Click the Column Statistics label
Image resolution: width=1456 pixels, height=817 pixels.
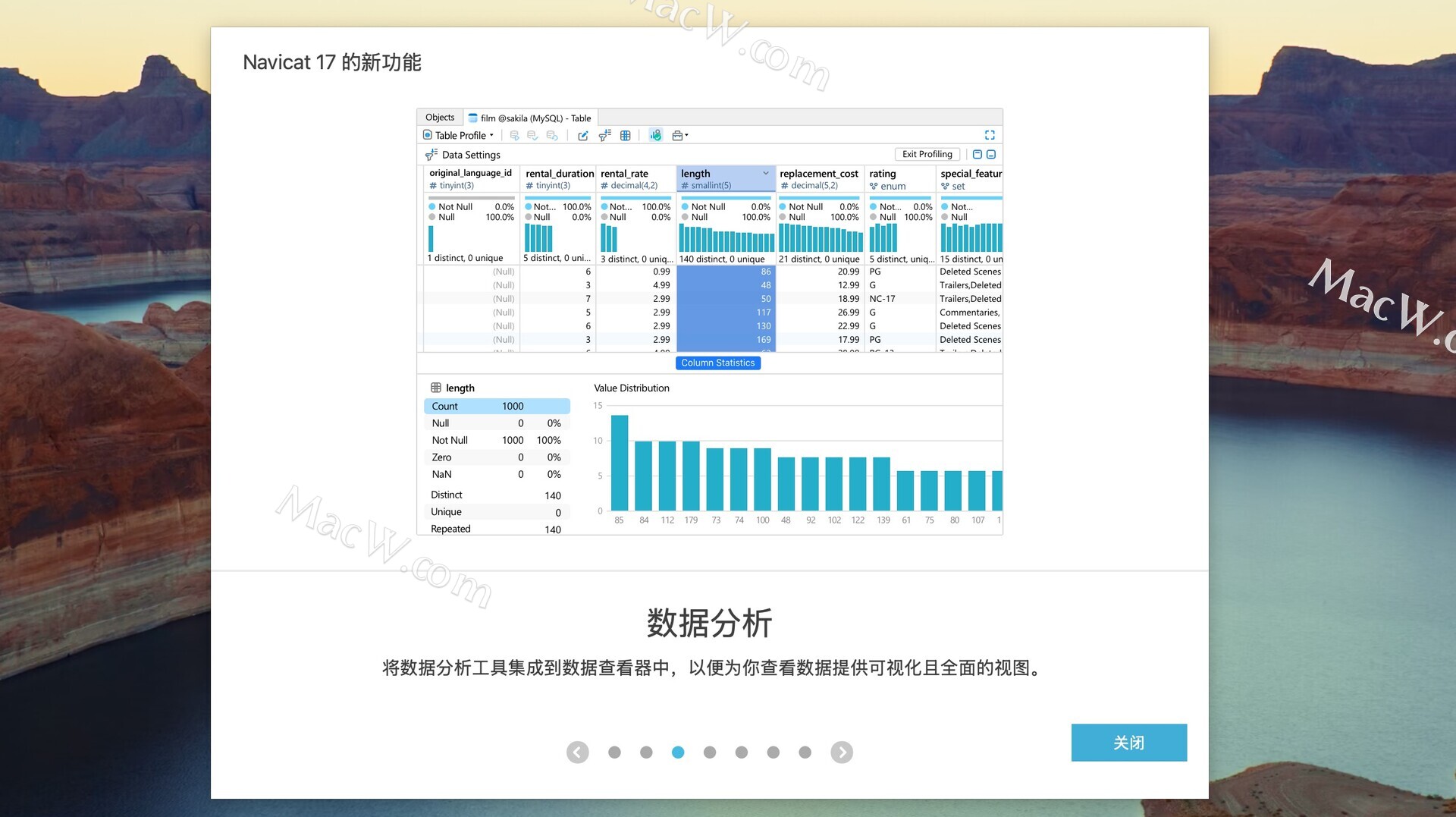coord(717,363)
